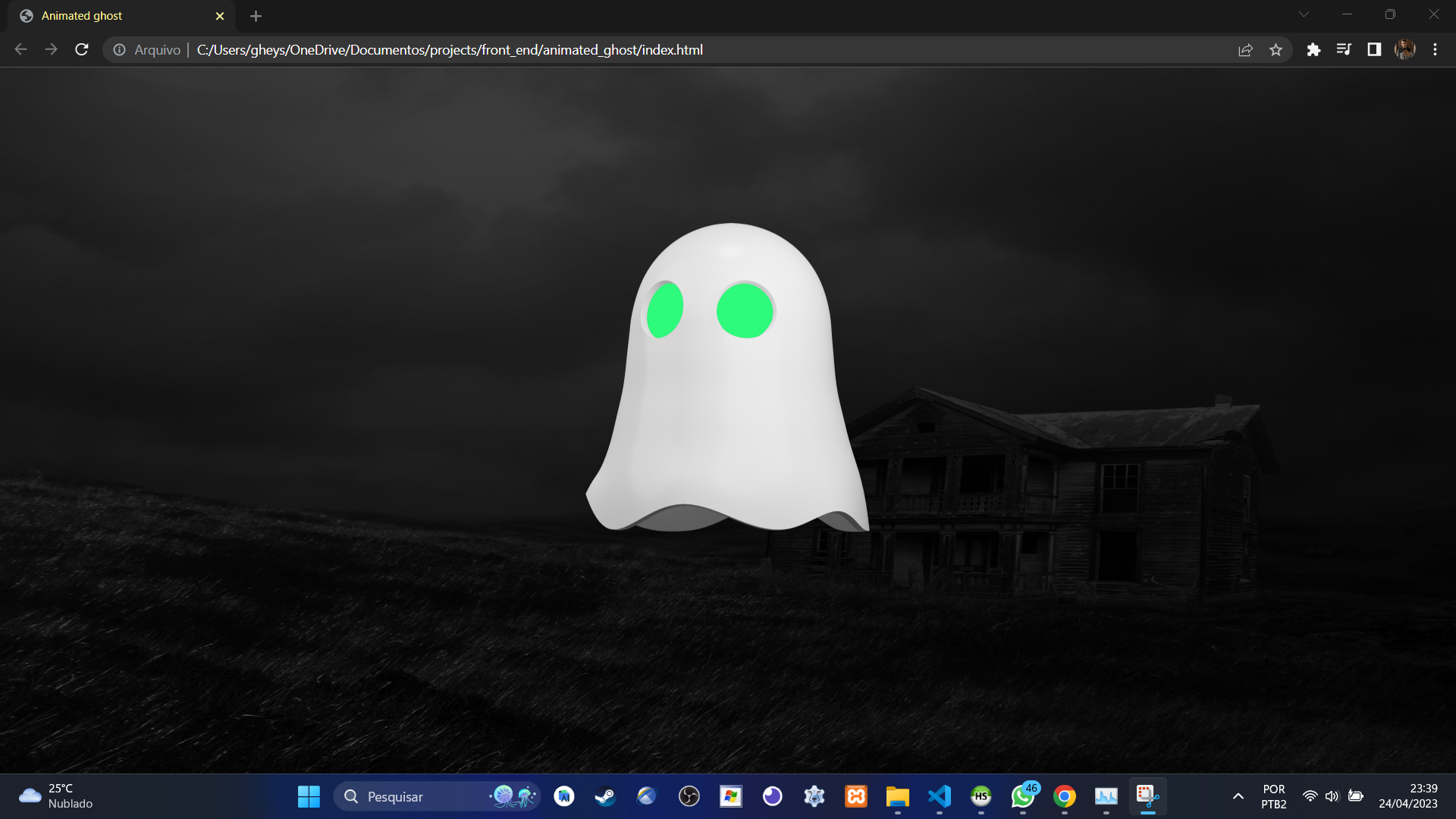Open media controls icon in toolbar
This screenshot has width=1456, height=819.
click(1344, 50)
